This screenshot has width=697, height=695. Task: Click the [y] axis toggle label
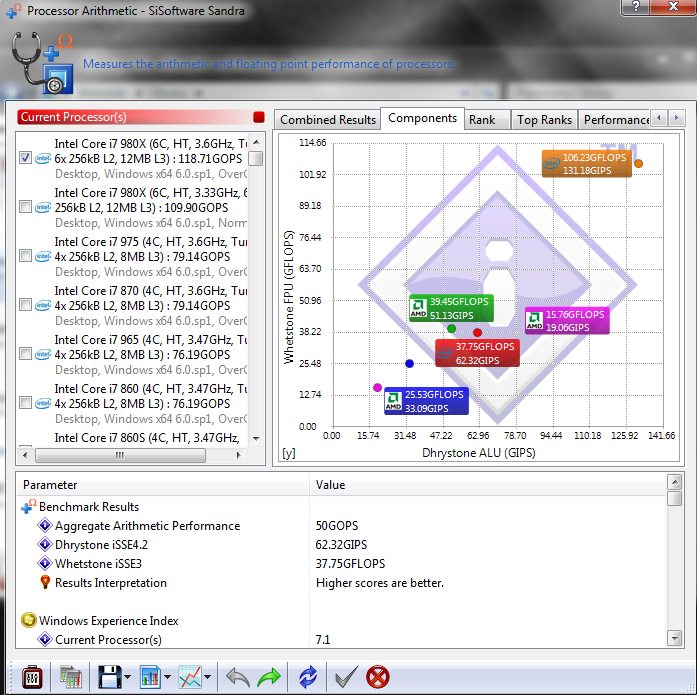[x=289, y=453]
